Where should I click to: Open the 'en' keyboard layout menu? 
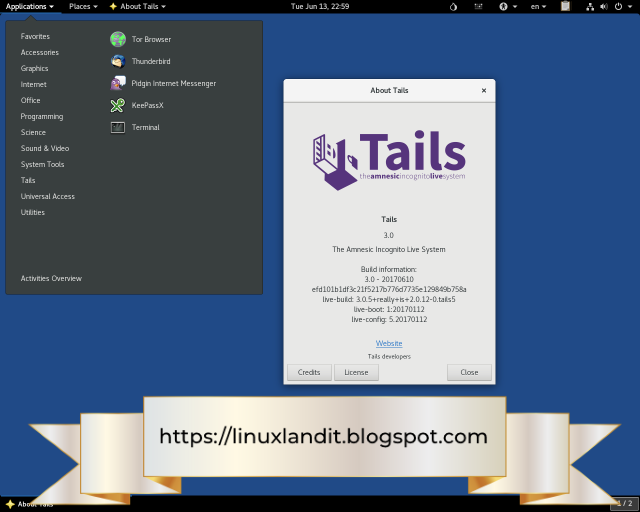(x=538, y=7)
